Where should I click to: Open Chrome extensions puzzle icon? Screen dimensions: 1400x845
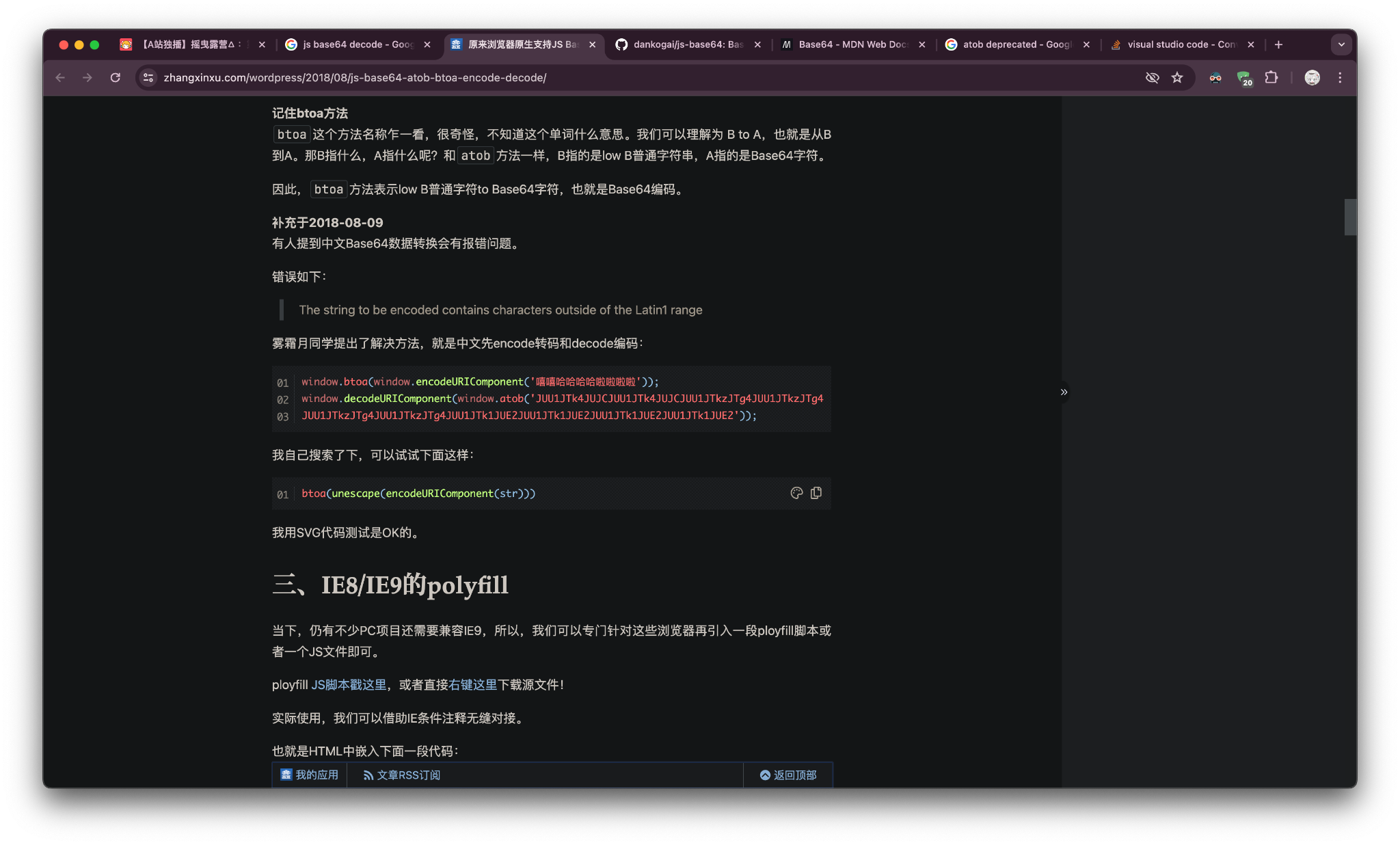1272,77
